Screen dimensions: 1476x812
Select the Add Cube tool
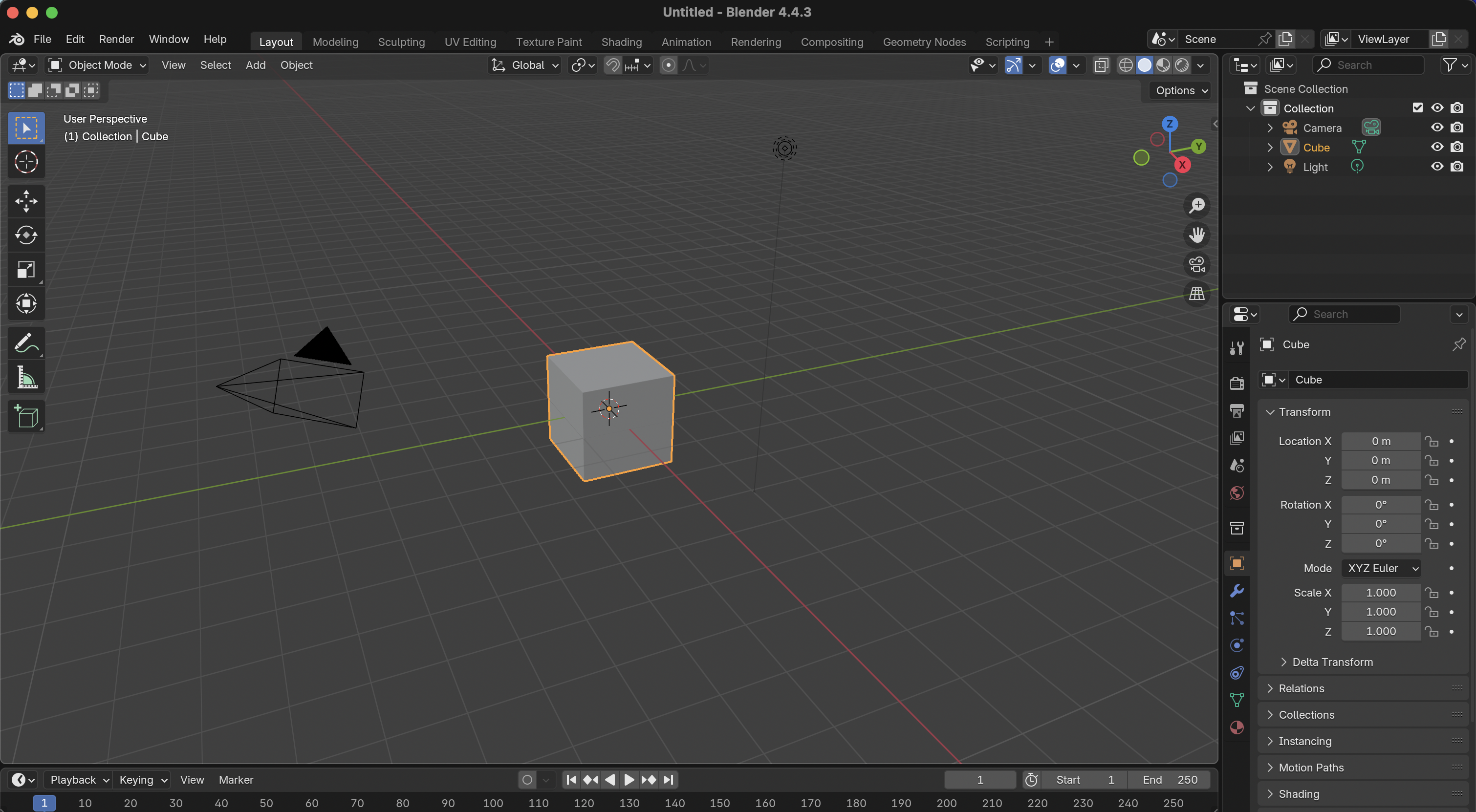tap(26, 416)
